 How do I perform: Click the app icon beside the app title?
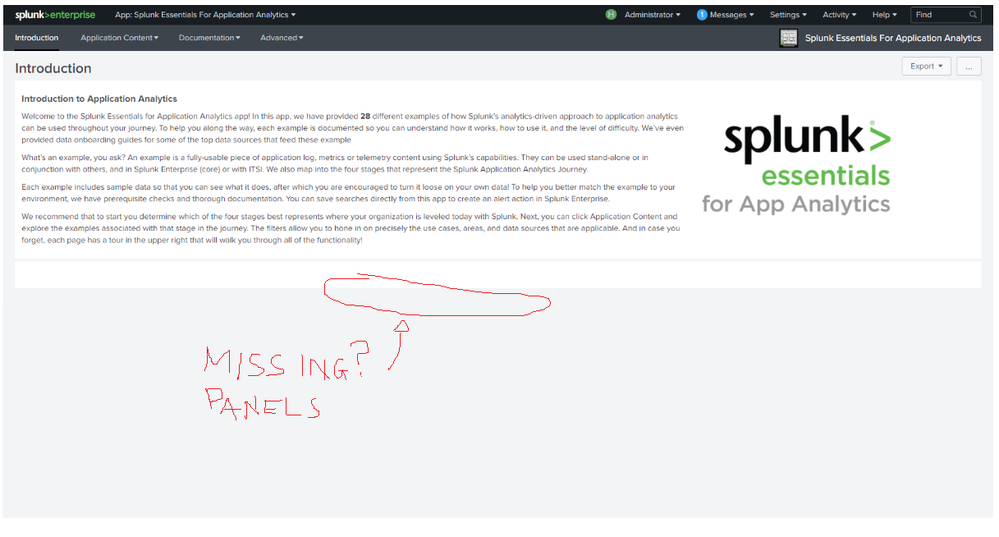click(789, 38)
